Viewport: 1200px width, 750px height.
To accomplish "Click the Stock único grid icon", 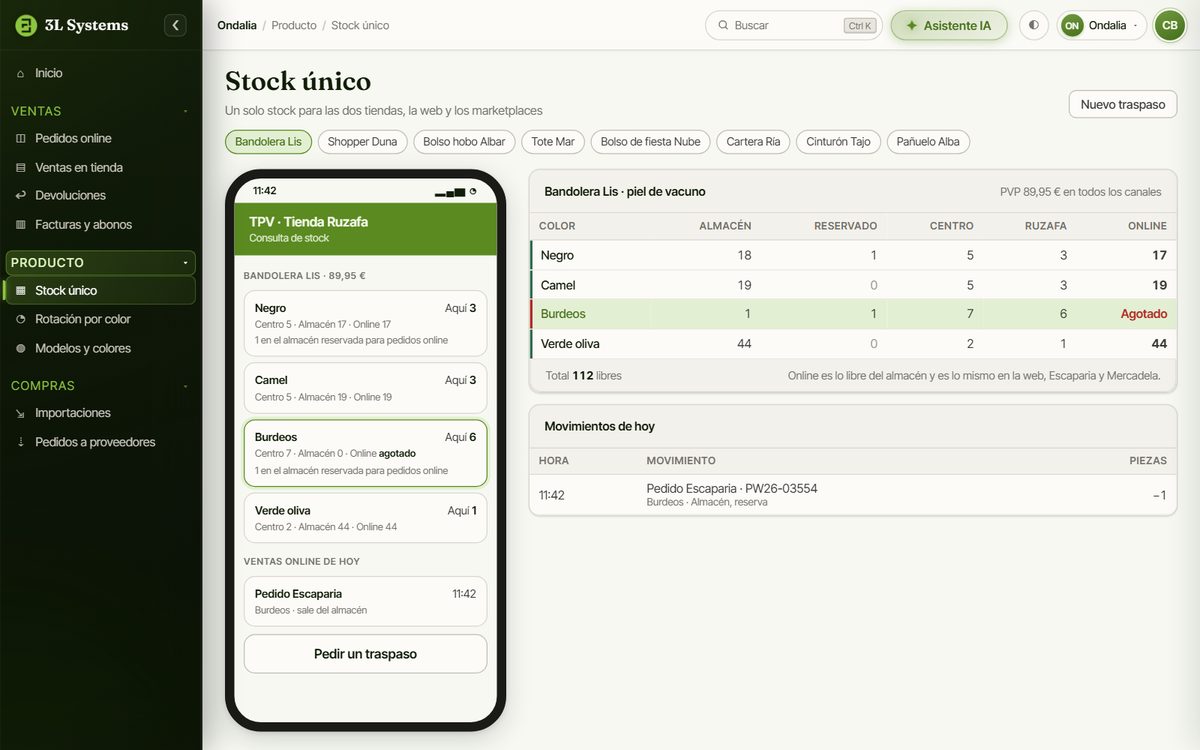I will click(21, 290).
